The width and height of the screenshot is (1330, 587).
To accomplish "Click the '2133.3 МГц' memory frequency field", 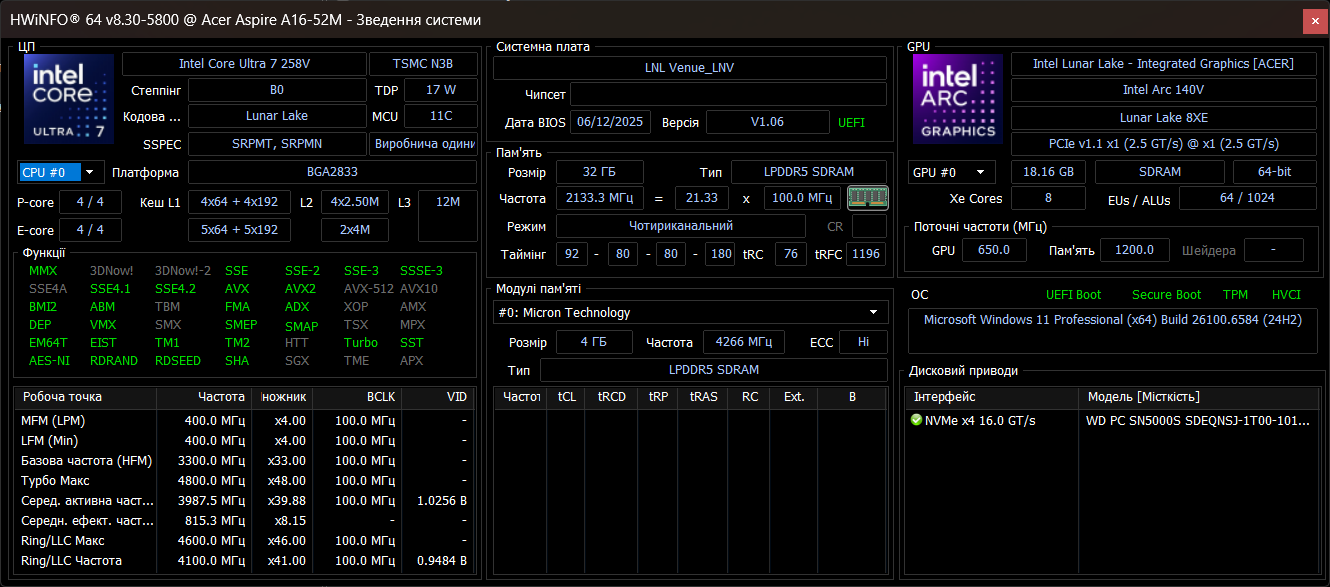I will tap(599, 198).
